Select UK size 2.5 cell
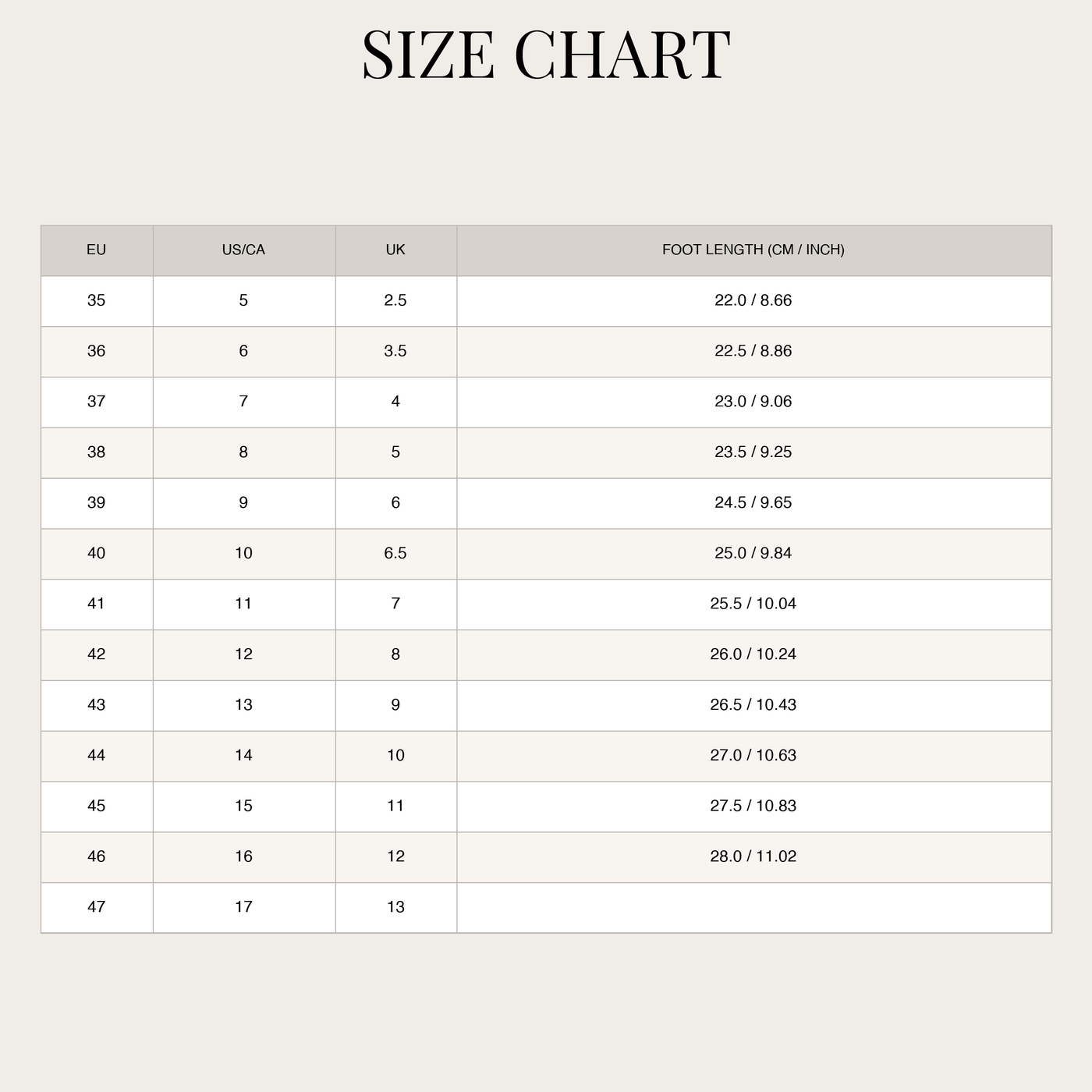Screen dimensions: 1092x1092 pyautogui.click(x=396, y=301)
